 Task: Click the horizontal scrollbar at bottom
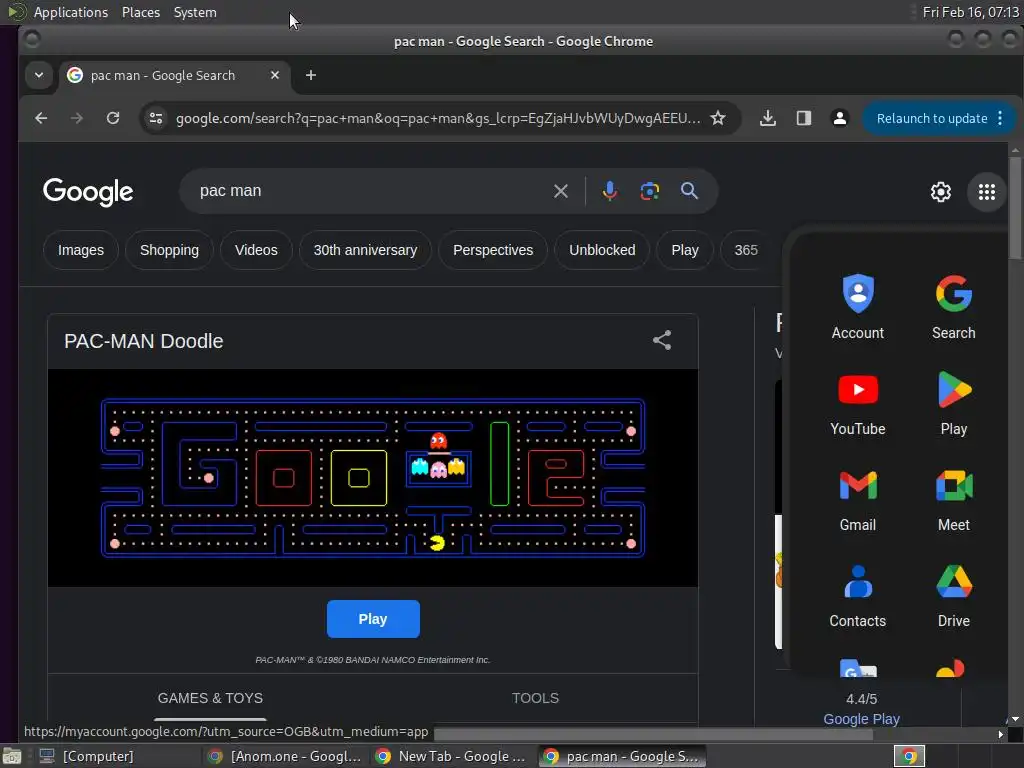653,734
